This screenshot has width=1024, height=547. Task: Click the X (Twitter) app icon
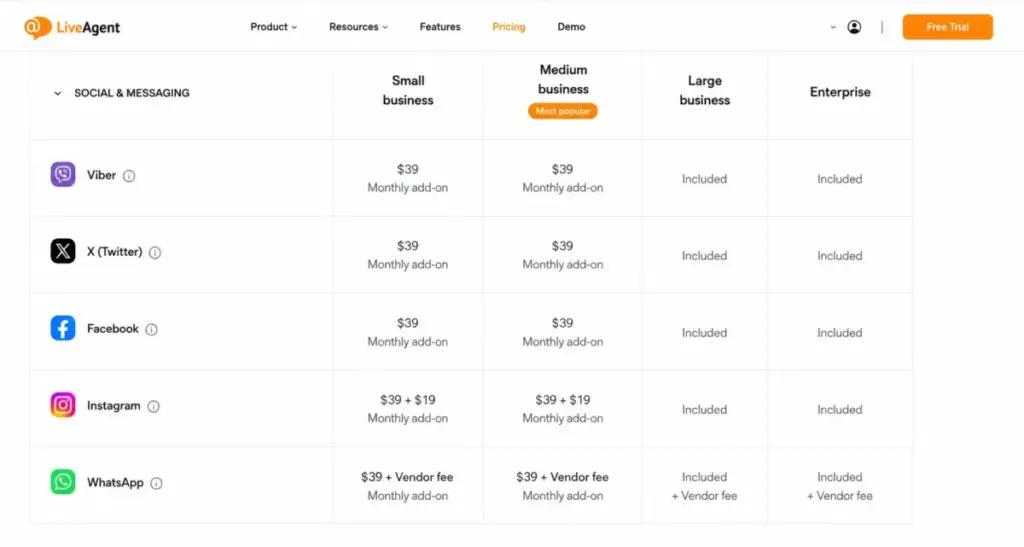(x=63, y=251)
